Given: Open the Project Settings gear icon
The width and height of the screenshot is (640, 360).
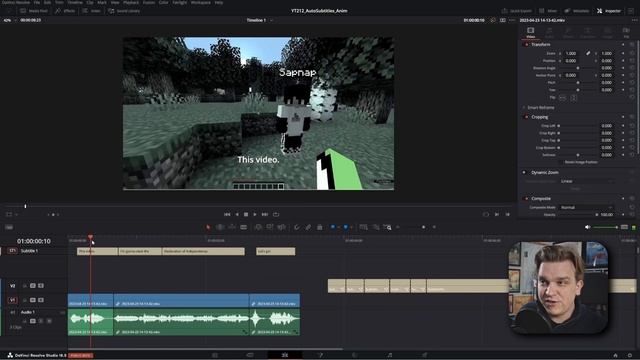Looking at the screenshot, I should click(630, 355).
